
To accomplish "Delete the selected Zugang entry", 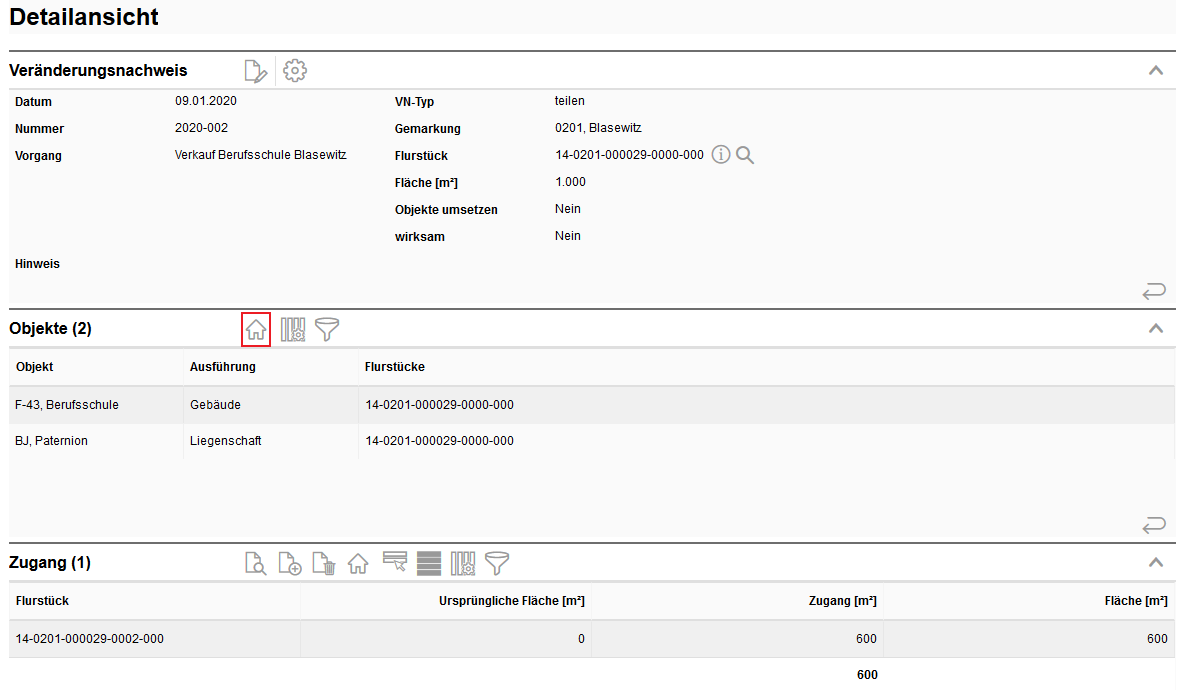I will [x=324, y=563].
